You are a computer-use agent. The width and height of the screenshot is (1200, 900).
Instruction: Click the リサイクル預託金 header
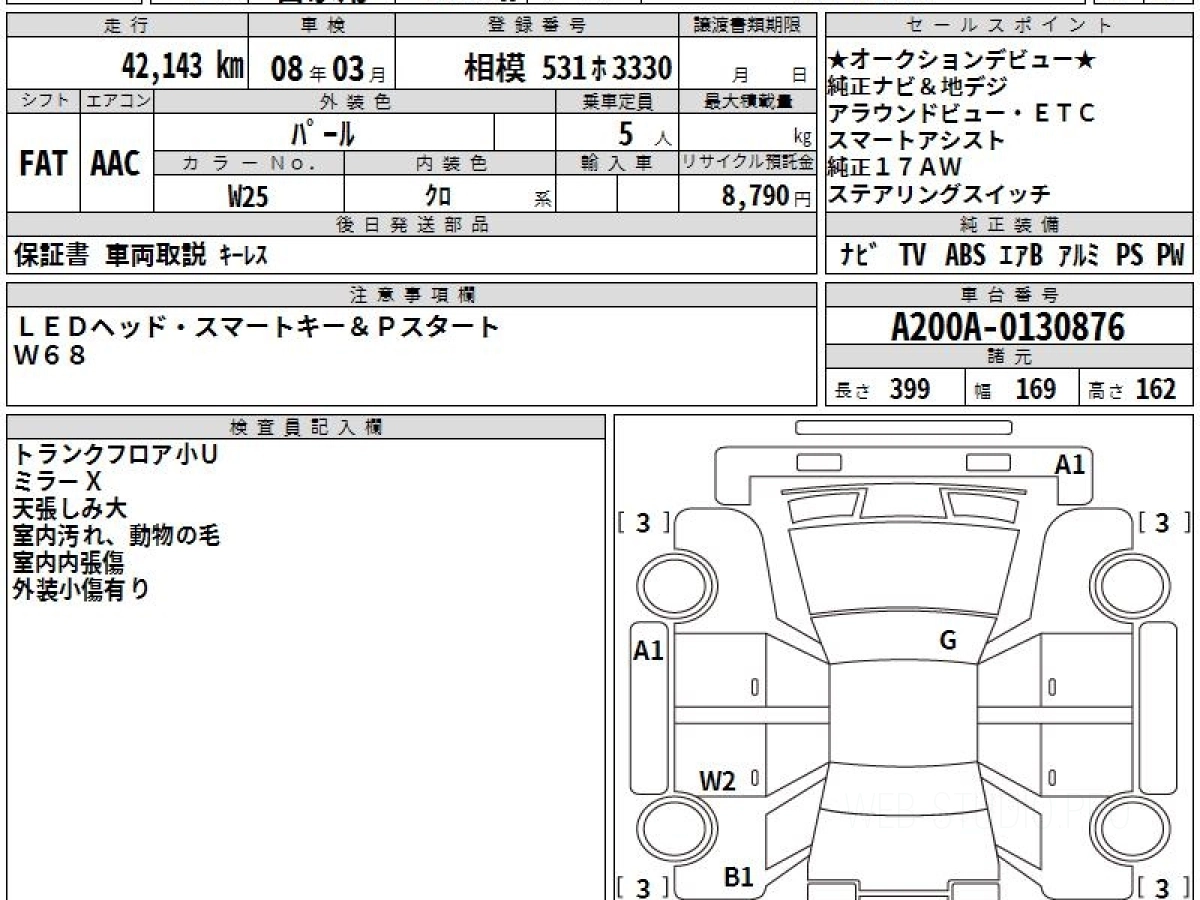click(748, 163)
